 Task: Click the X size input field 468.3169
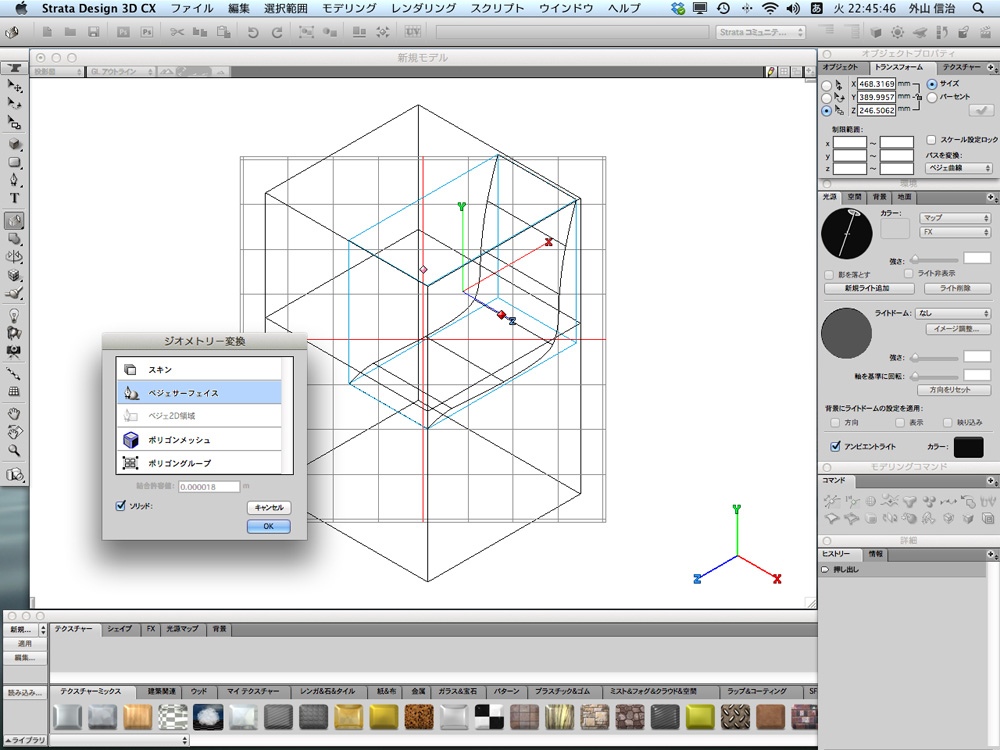pyautogui.click(x=876, y=84)
